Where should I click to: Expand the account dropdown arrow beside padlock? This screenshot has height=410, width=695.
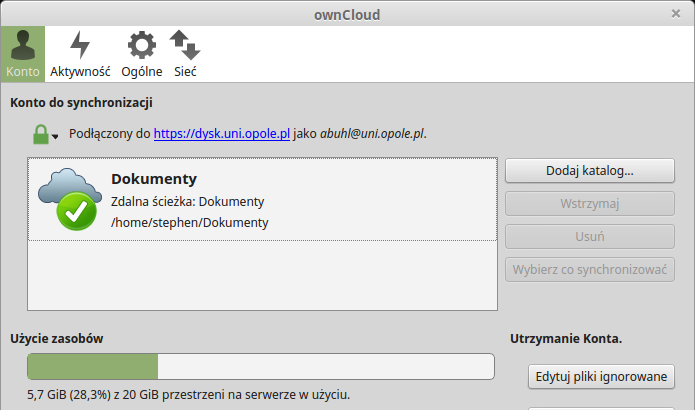click(55, 137)
